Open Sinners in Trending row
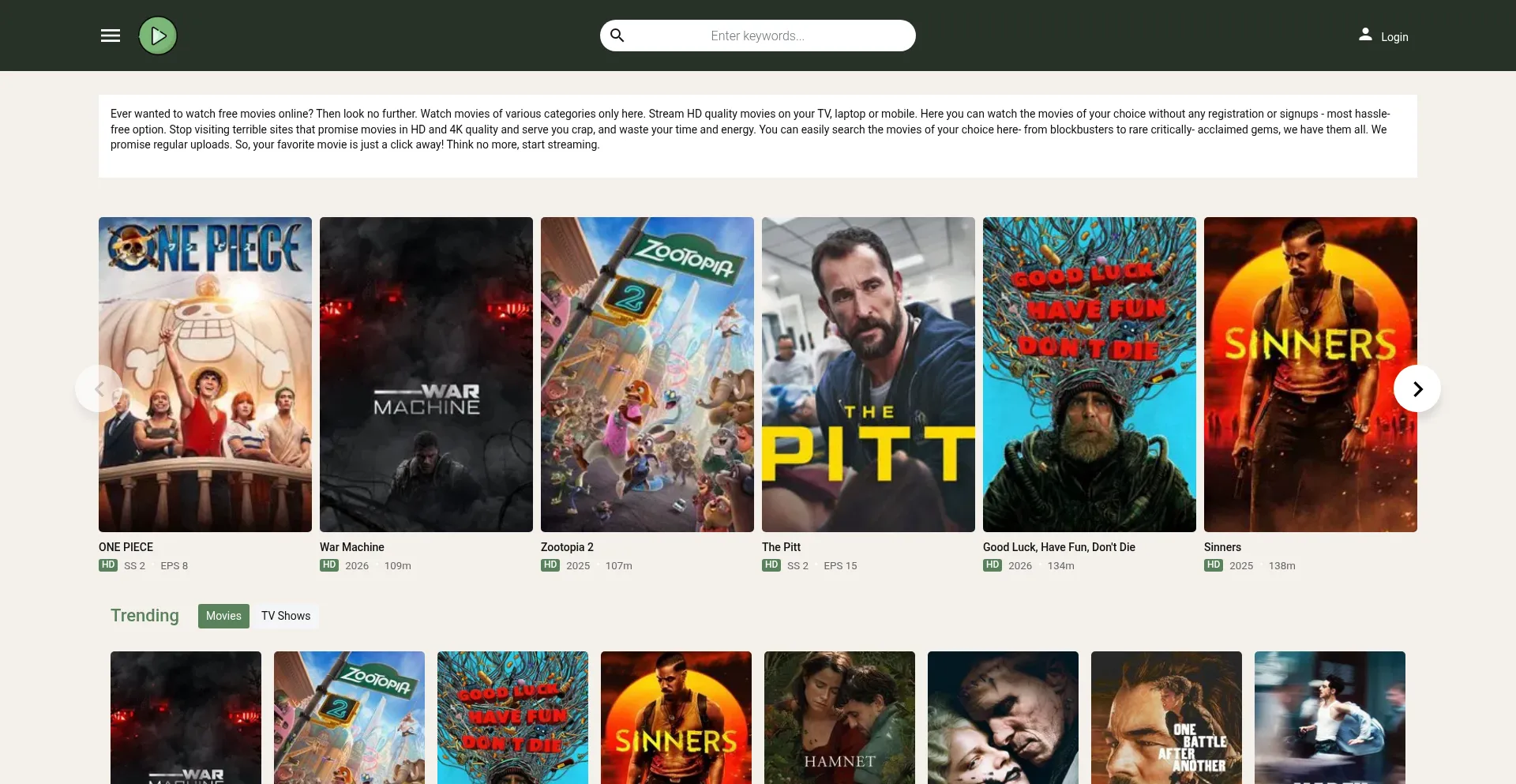Screen dimensions: 1516x784 676,718
